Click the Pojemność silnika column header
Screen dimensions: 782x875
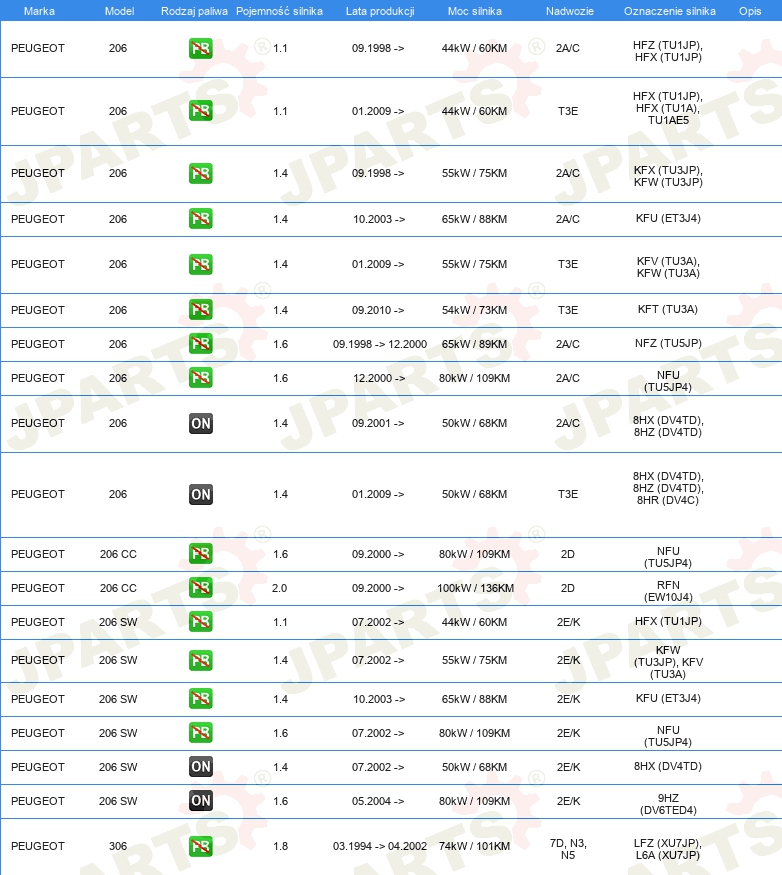coord(279,11)
